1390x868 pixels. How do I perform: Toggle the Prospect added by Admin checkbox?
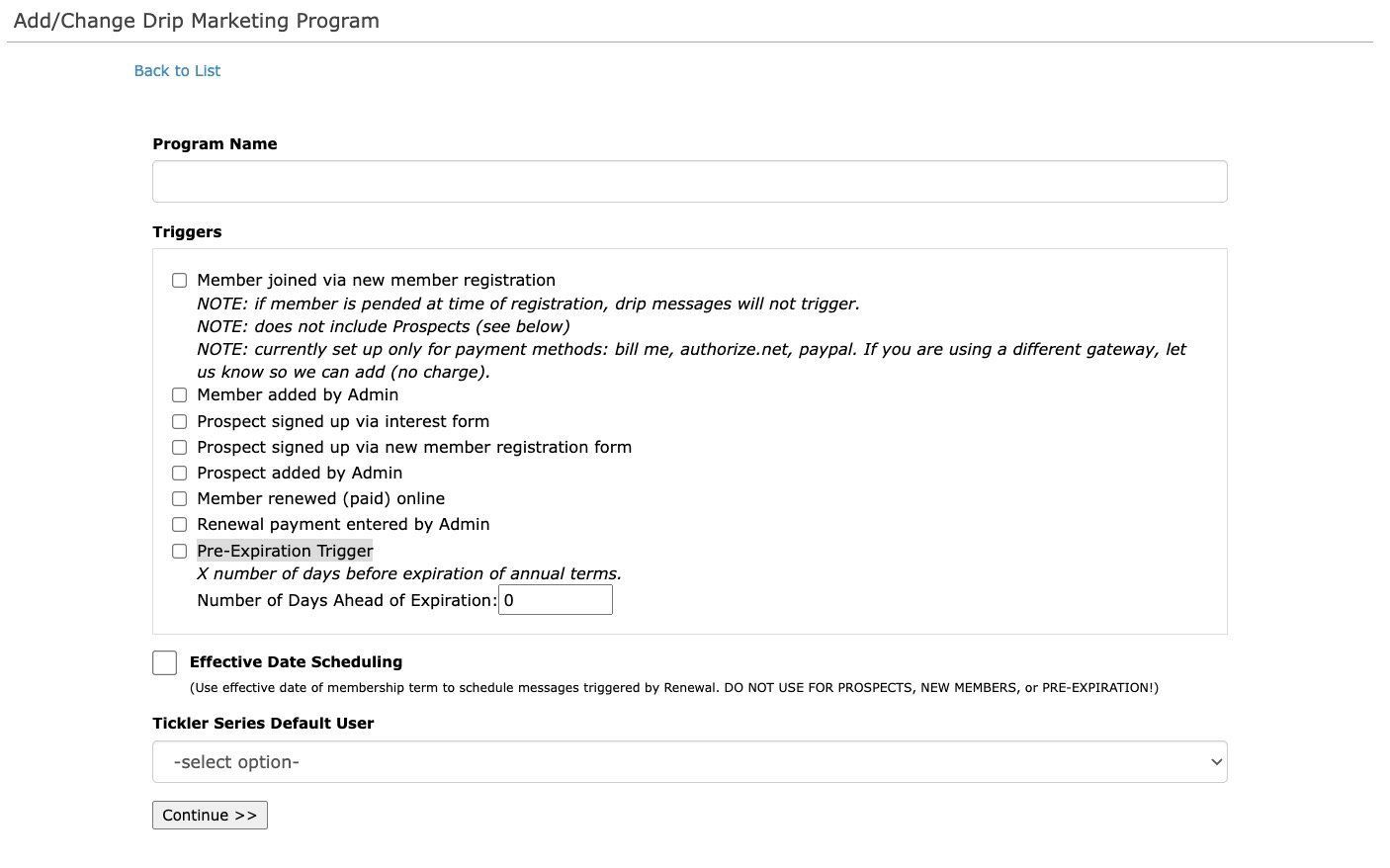click(x=179, y=473)
